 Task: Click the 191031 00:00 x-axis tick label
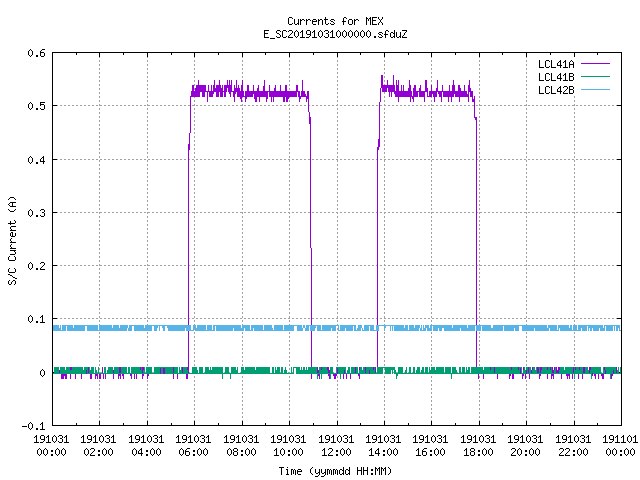[x=51, y=446]
